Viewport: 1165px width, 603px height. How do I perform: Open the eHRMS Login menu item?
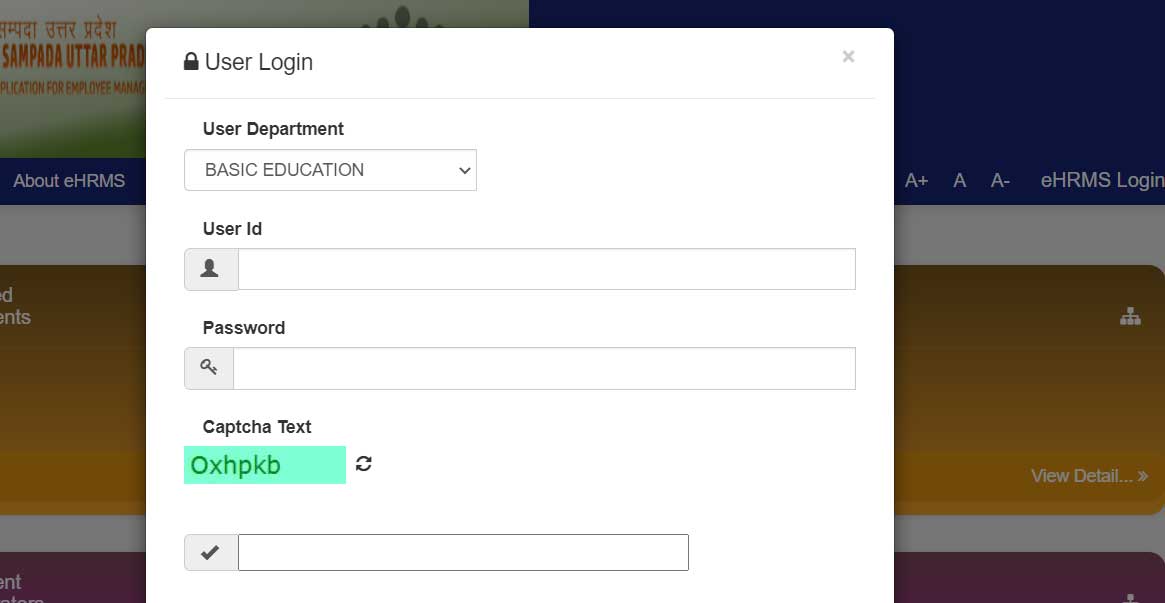click(x=1101, y=181)
